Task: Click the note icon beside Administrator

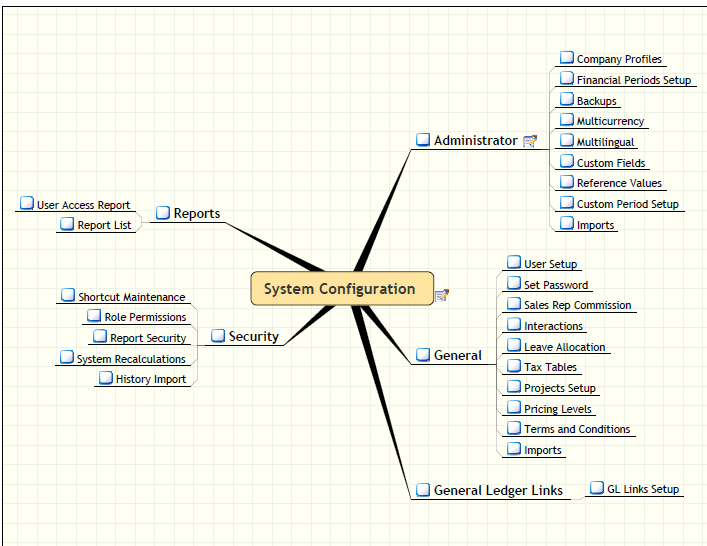Action: [x=530, y=141]
